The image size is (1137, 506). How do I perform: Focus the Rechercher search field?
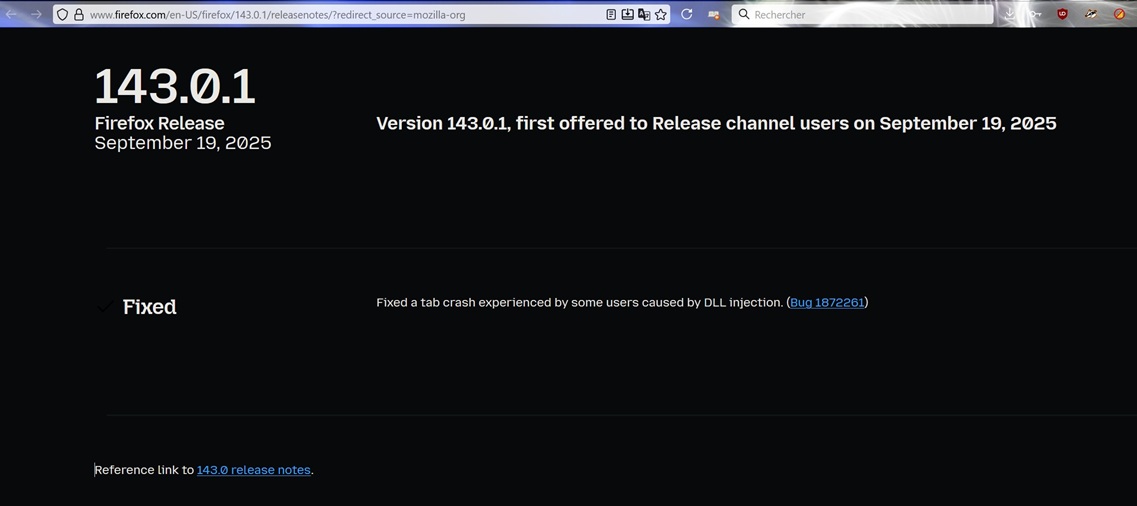point(863,14)
